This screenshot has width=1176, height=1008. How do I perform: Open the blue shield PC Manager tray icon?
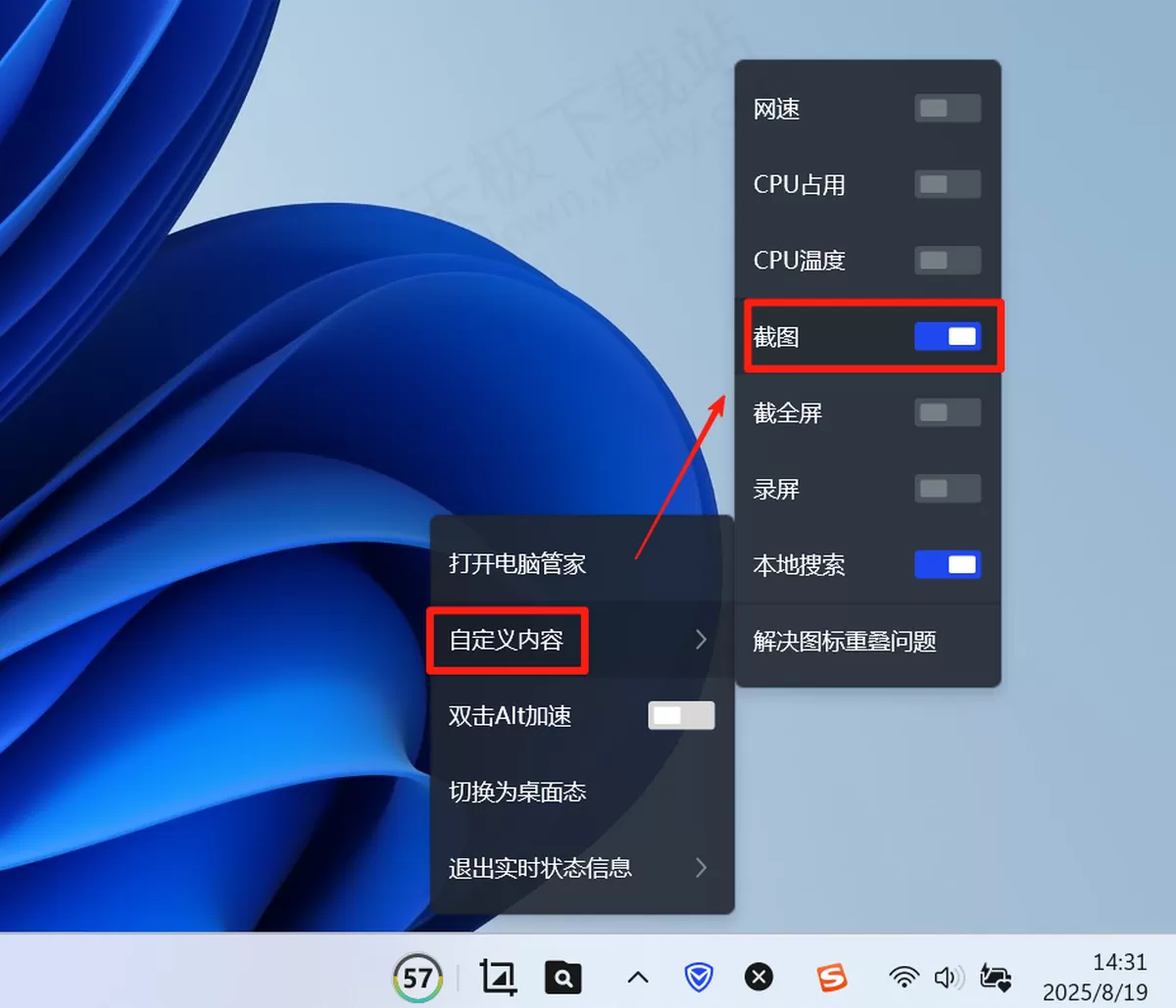coord(699,977)
